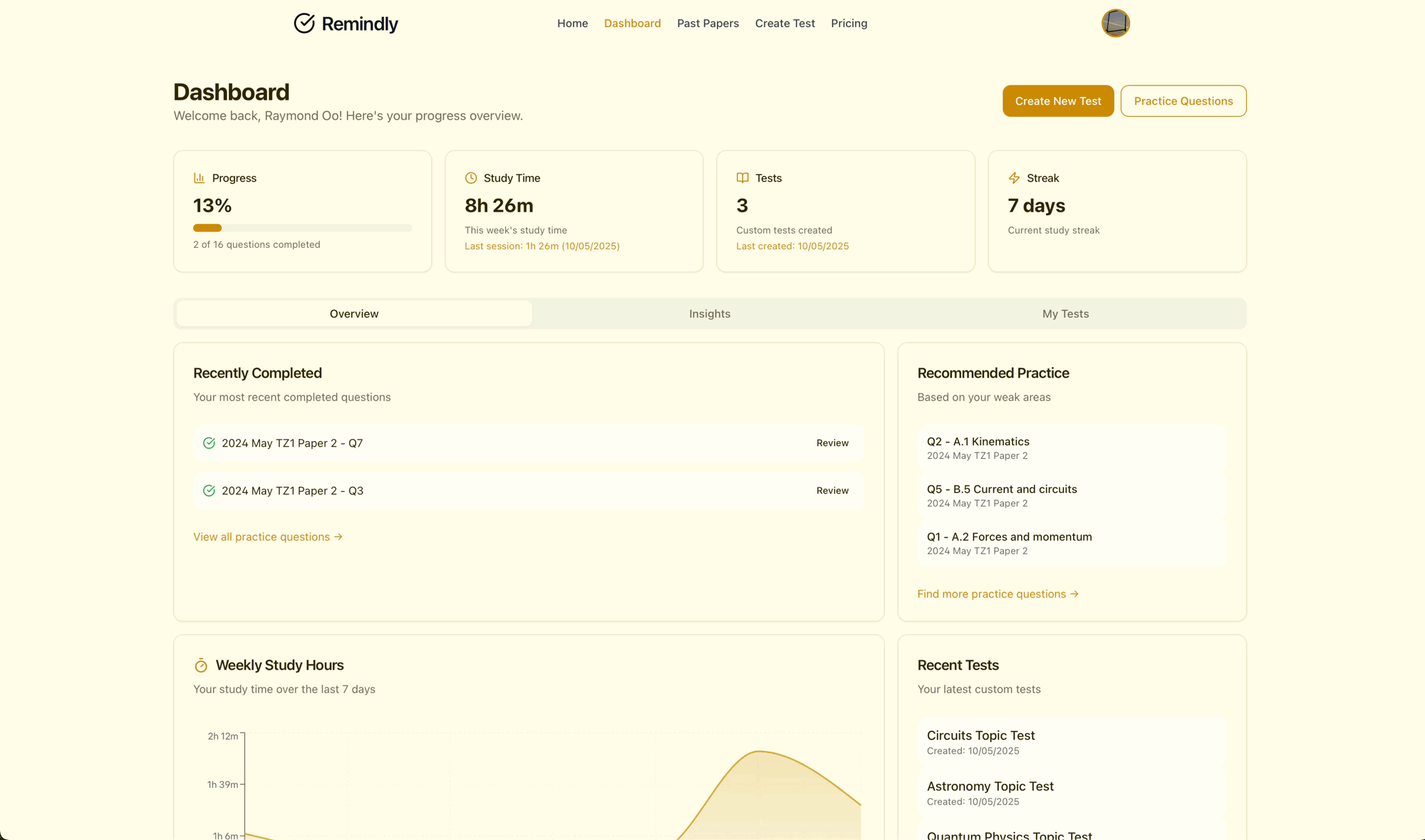Click the Tests book icon
The width and height of the screenshot is (1425, 840).
click(x=742, y=178)
